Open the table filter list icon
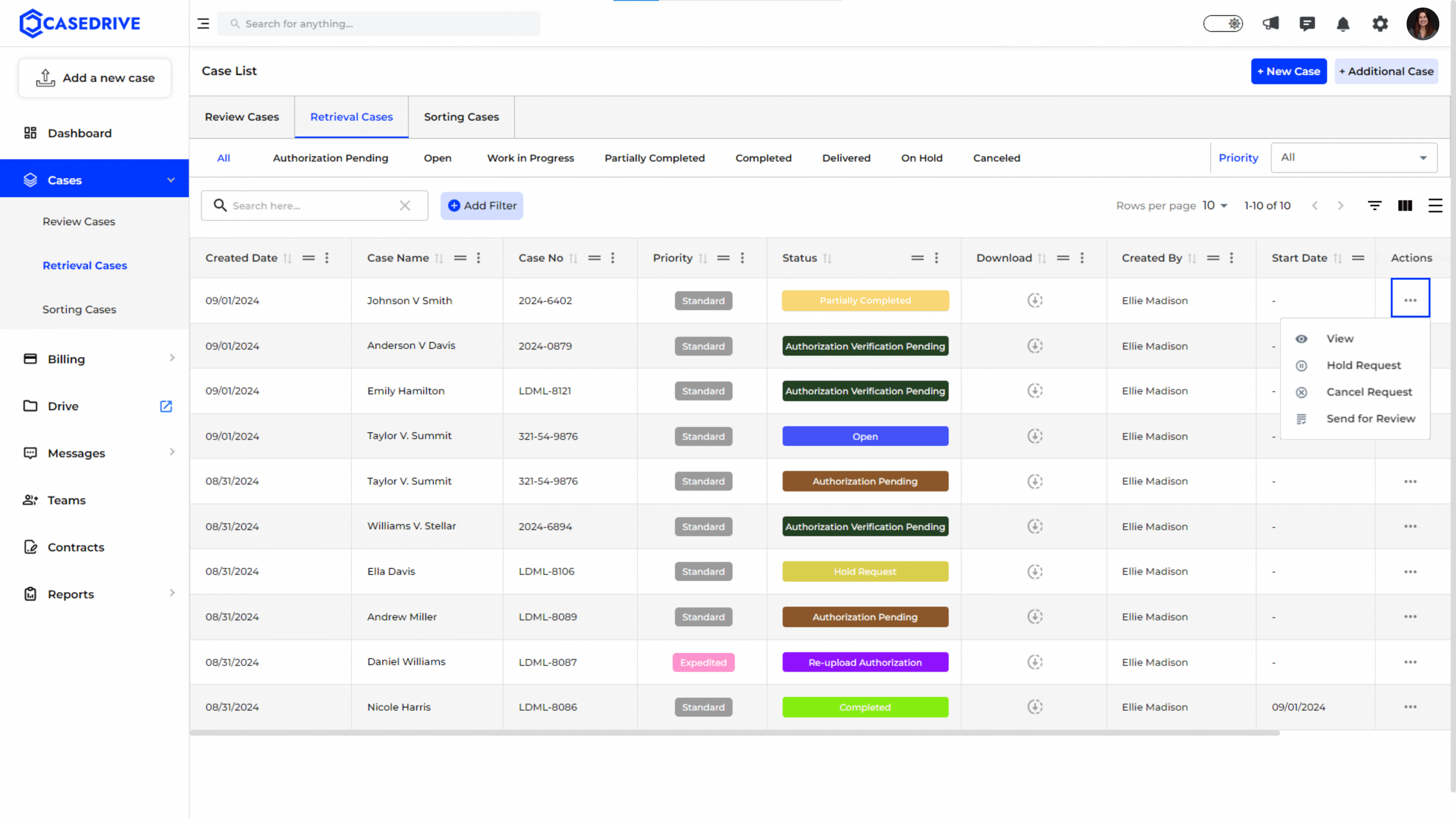The width and height of the screenshot is (1456, 819). pyautogui.click(x=1375, y=206)
